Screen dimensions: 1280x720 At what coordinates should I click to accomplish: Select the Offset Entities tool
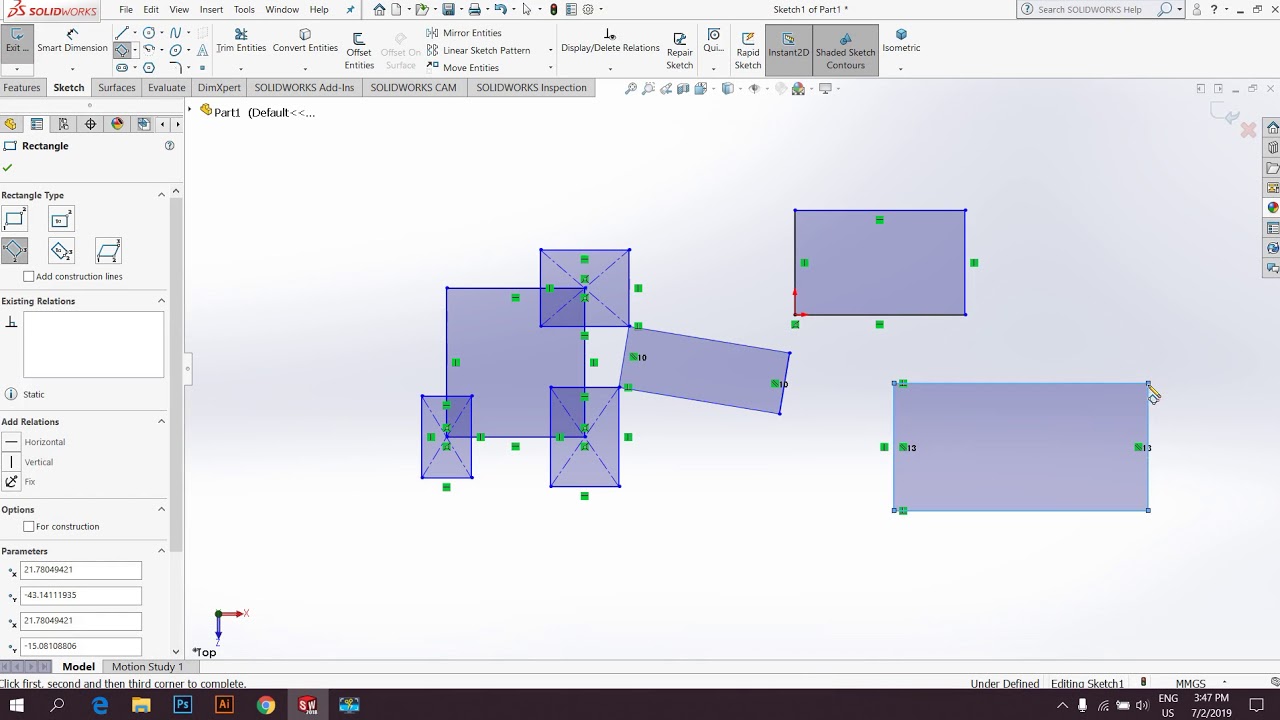(359, 50)
